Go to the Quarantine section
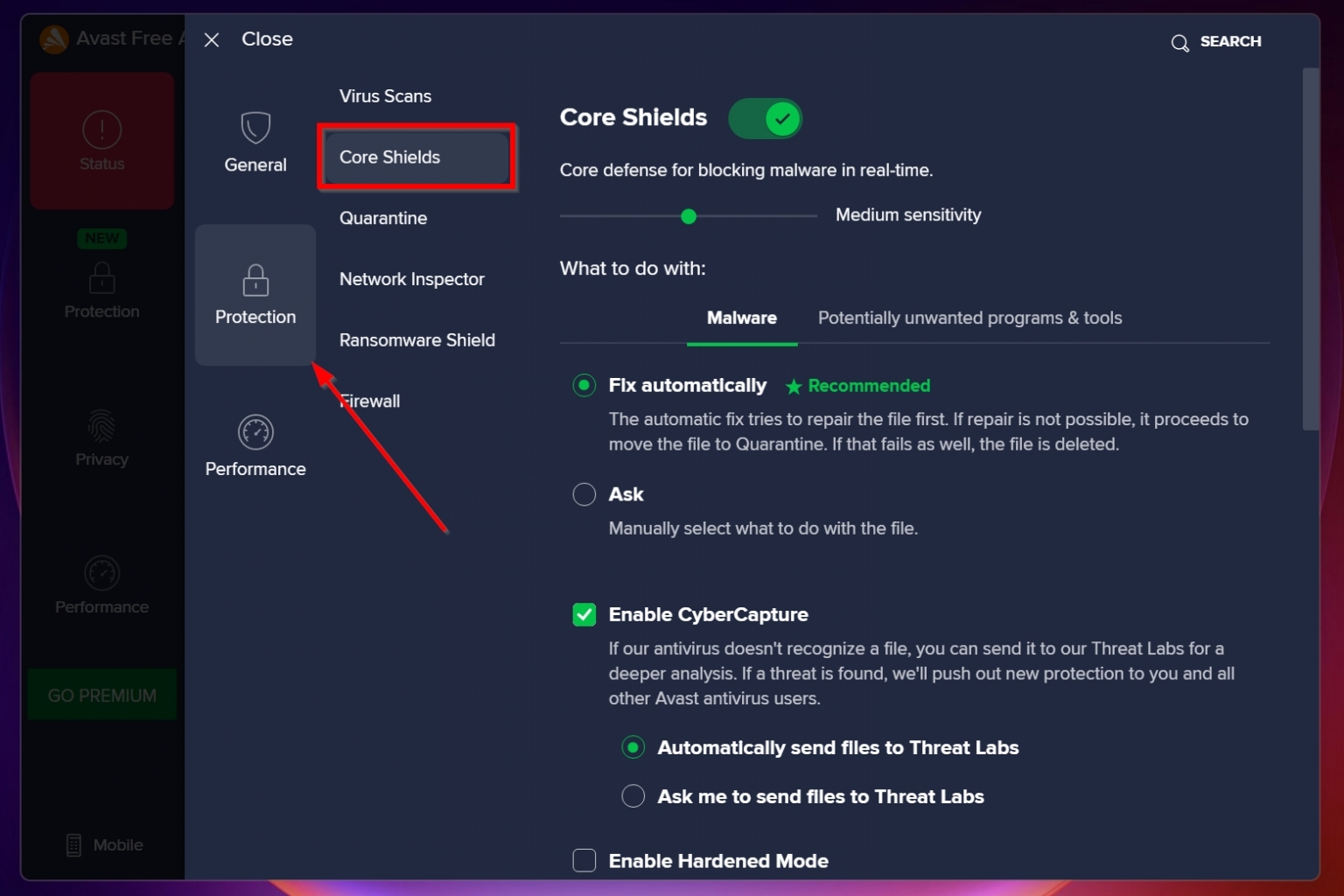 point(382,218)
